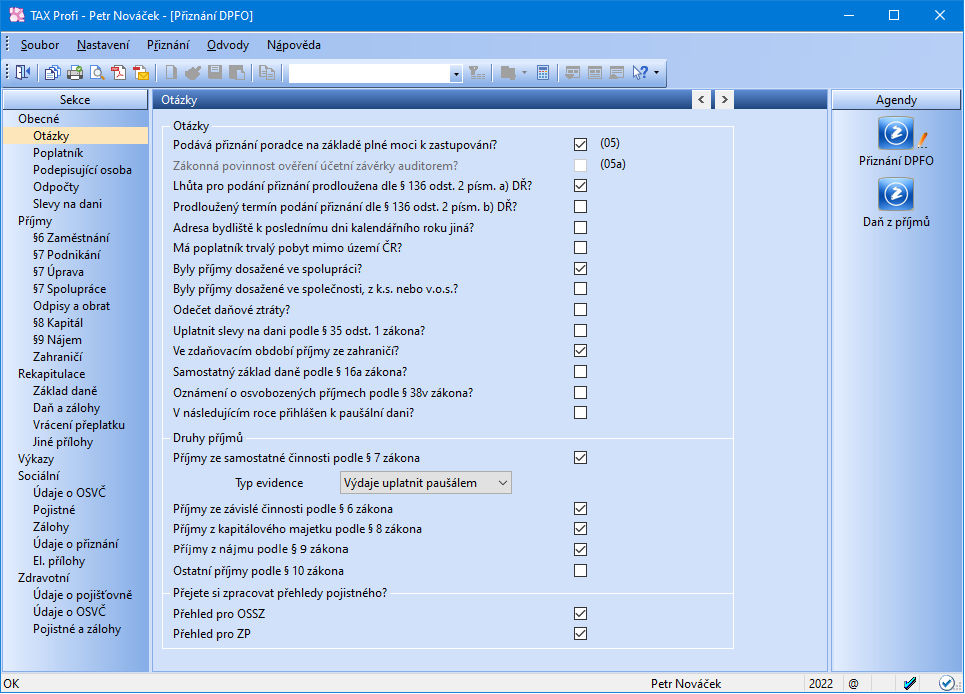Image resolution: width=965 pixels, height=694 pixels.
Task: Click last window-layout toolbar icon
Action: 617,73
